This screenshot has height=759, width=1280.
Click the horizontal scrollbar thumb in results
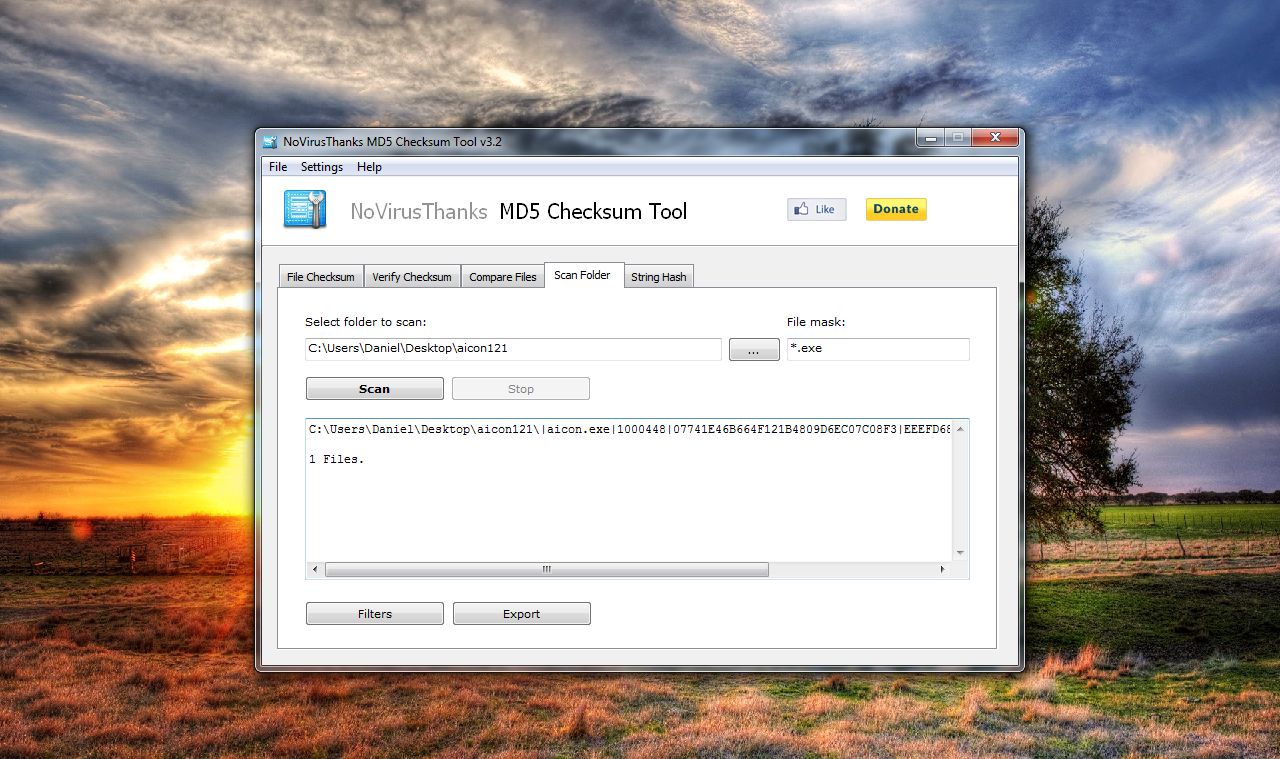(547, 569)
